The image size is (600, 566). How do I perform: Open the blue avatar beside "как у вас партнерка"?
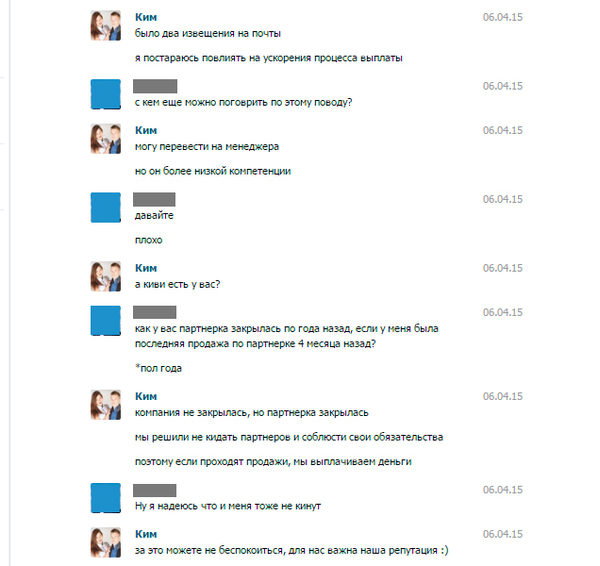pyautogui.click(x=106, y=321)
